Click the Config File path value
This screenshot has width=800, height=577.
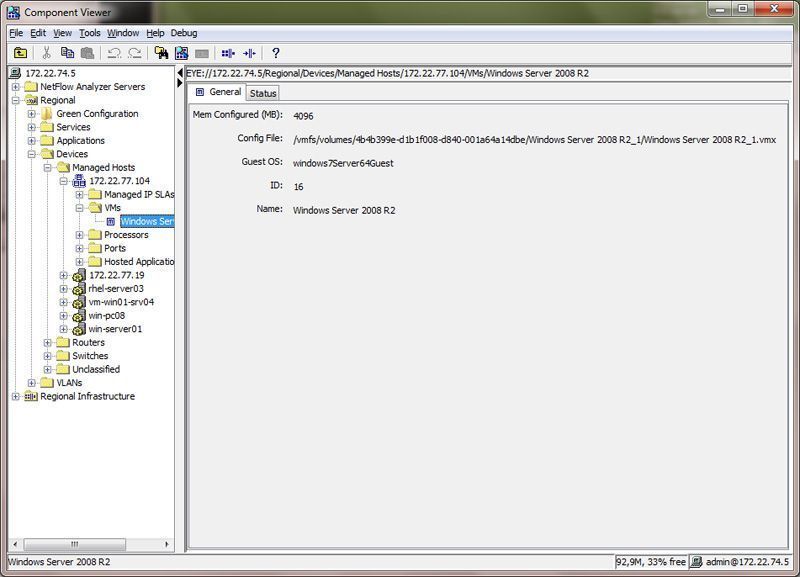click(534, 139)
